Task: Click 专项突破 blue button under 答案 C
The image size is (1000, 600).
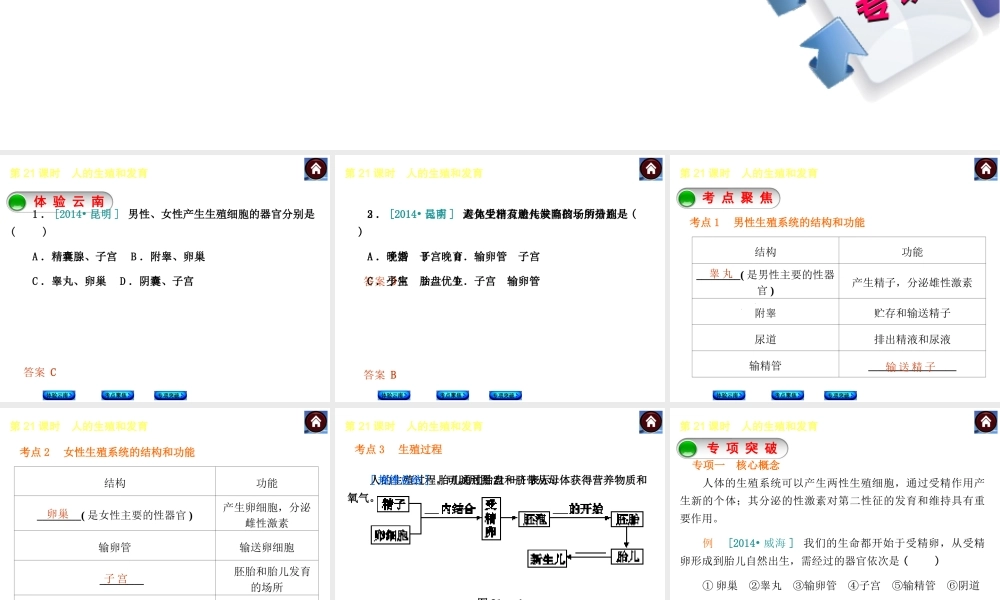Action: [170, 395]
